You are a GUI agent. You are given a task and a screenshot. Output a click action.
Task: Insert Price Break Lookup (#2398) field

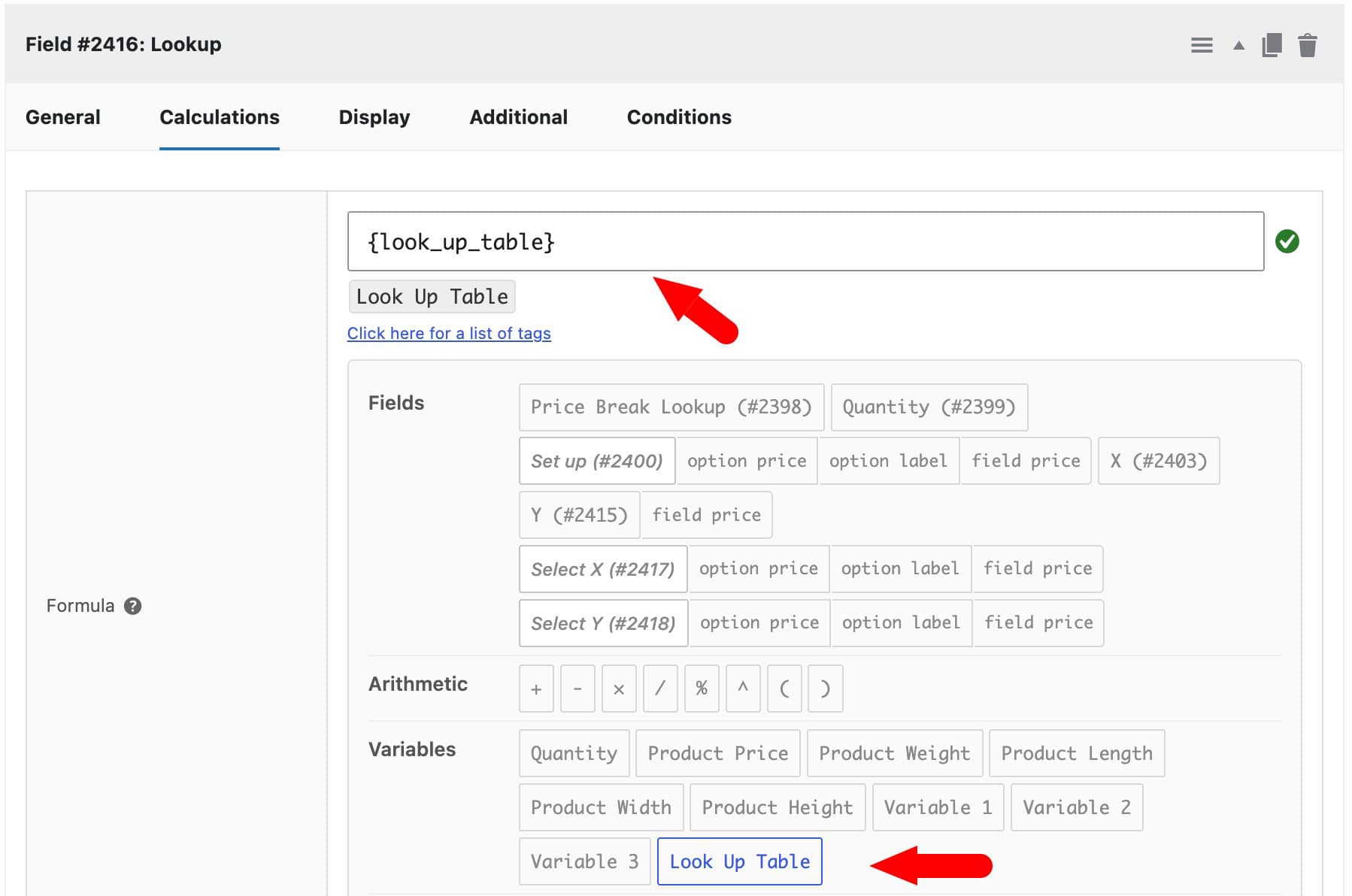[671, 407]
